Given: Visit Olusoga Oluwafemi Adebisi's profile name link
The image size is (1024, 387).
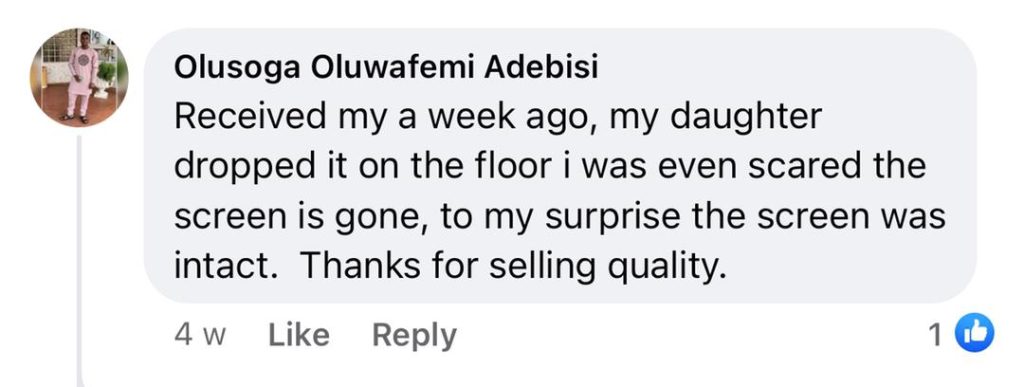Looking at the screenshot, I should [x=385, y=68].
